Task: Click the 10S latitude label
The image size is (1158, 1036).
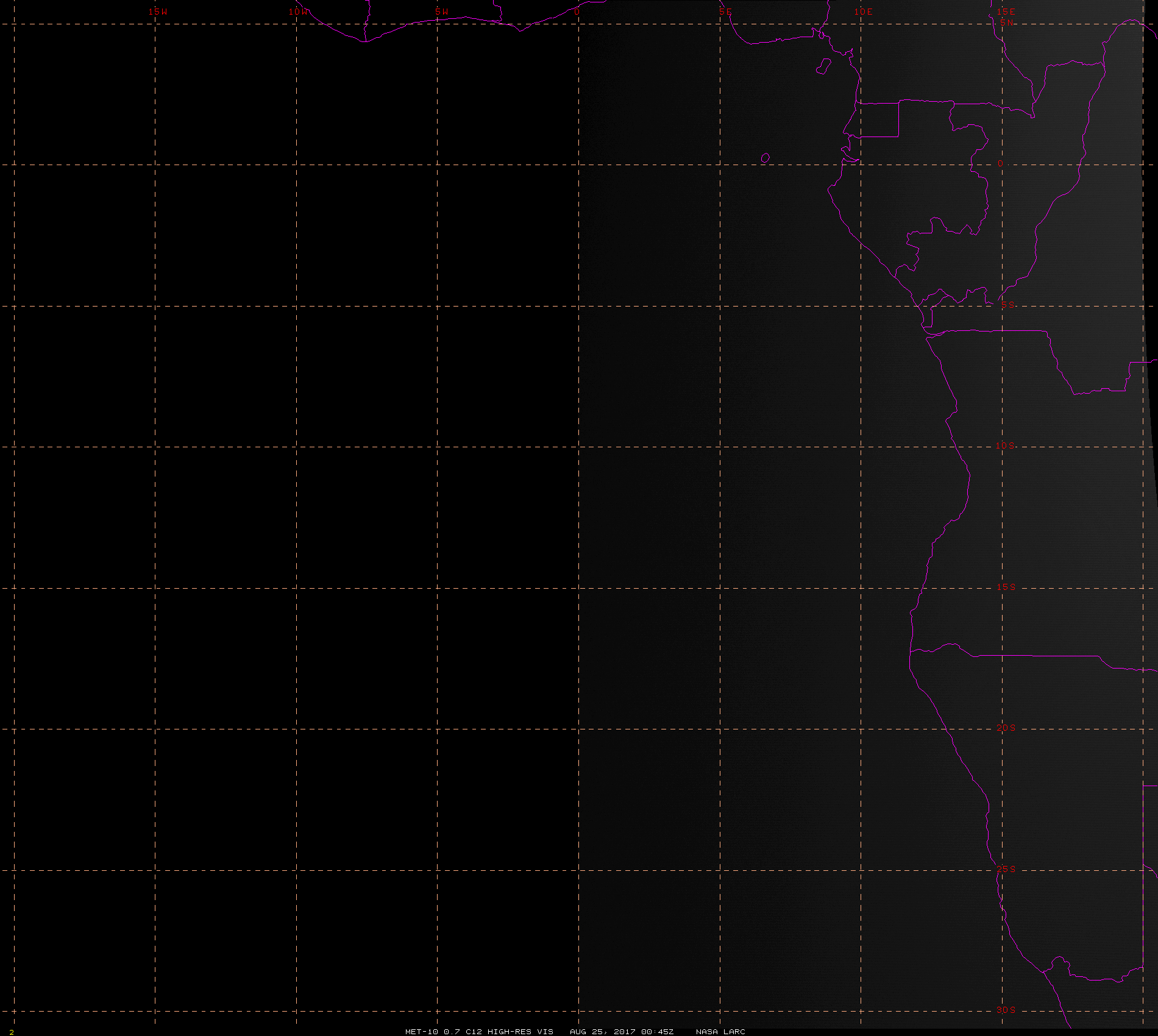Action: [1006, 445]
